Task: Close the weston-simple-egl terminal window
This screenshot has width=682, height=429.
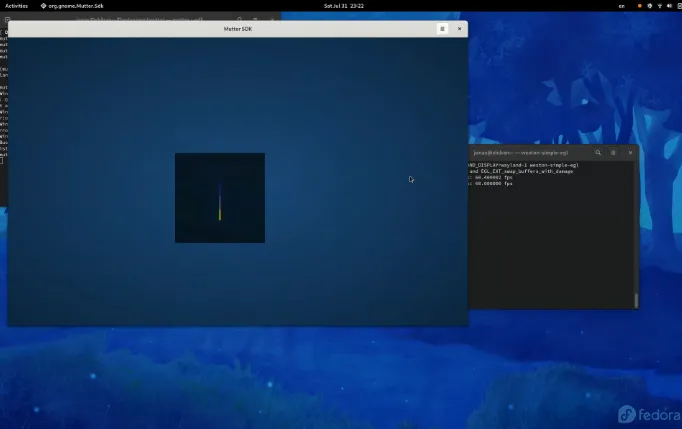Action: coord(630,153)
